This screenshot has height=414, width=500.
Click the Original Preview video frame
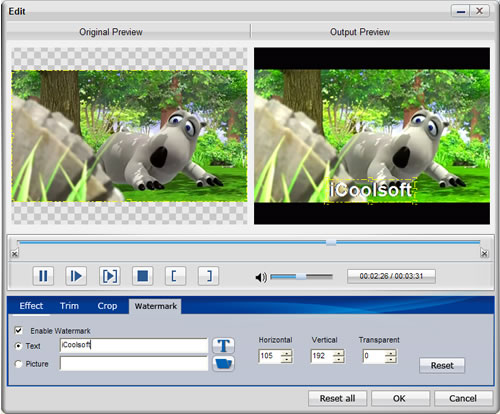click(129, 136)
